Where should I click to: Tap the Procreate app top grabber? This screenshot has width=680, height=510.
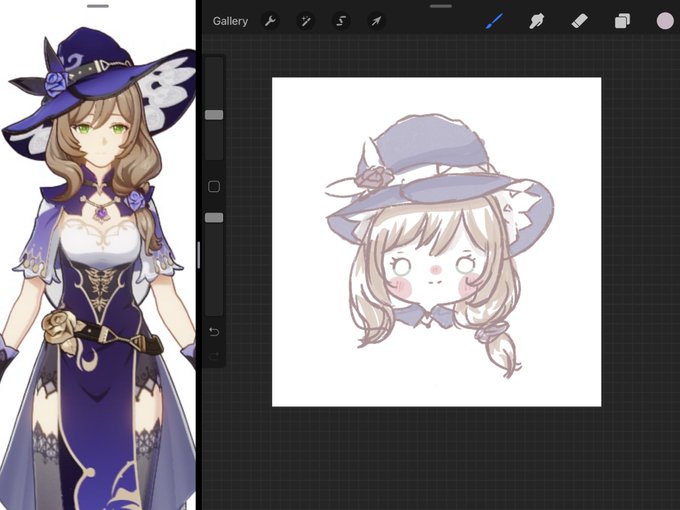pos(441,6)
